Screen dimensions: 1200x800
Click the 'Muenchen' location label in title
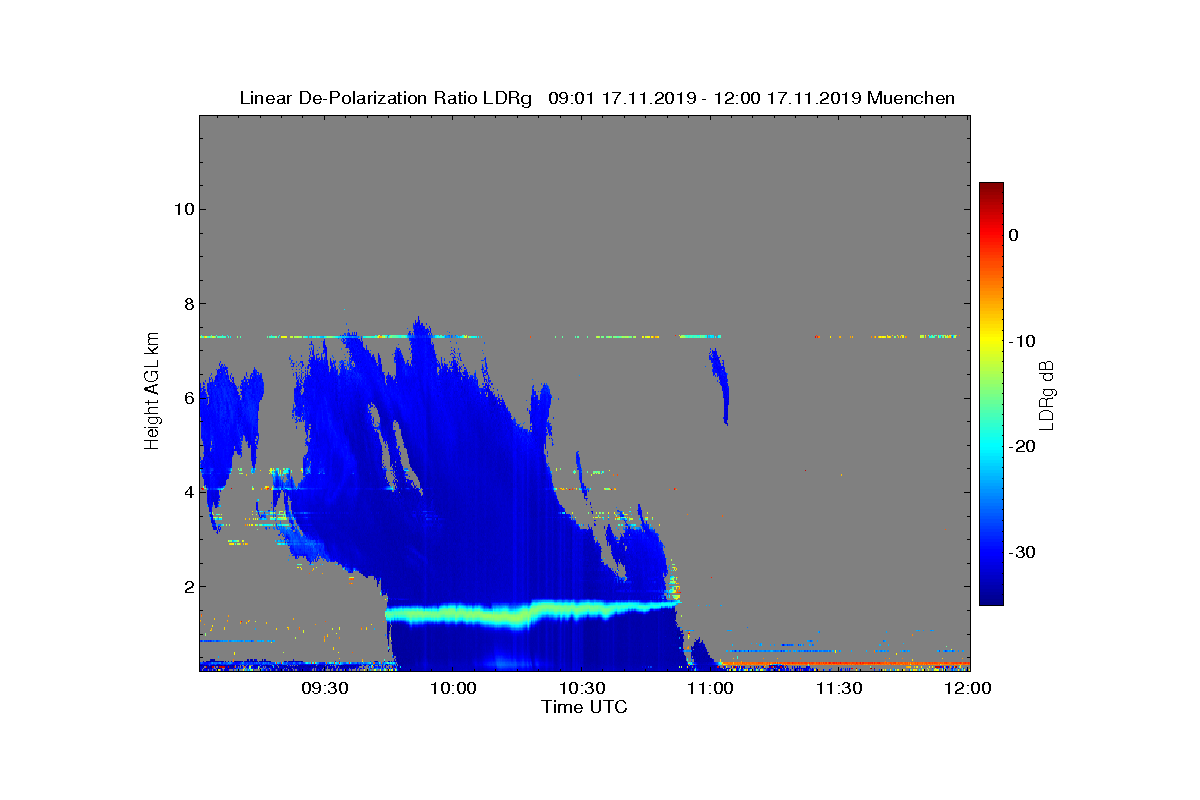pos(911,98)
